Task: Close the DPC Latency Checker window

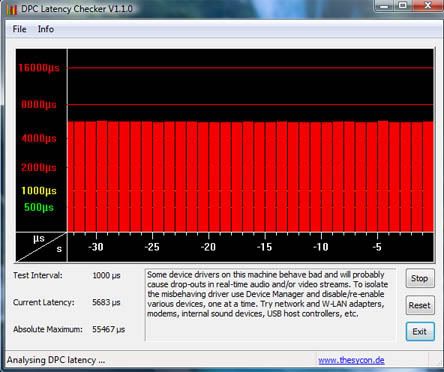Action: pos(428,6)
